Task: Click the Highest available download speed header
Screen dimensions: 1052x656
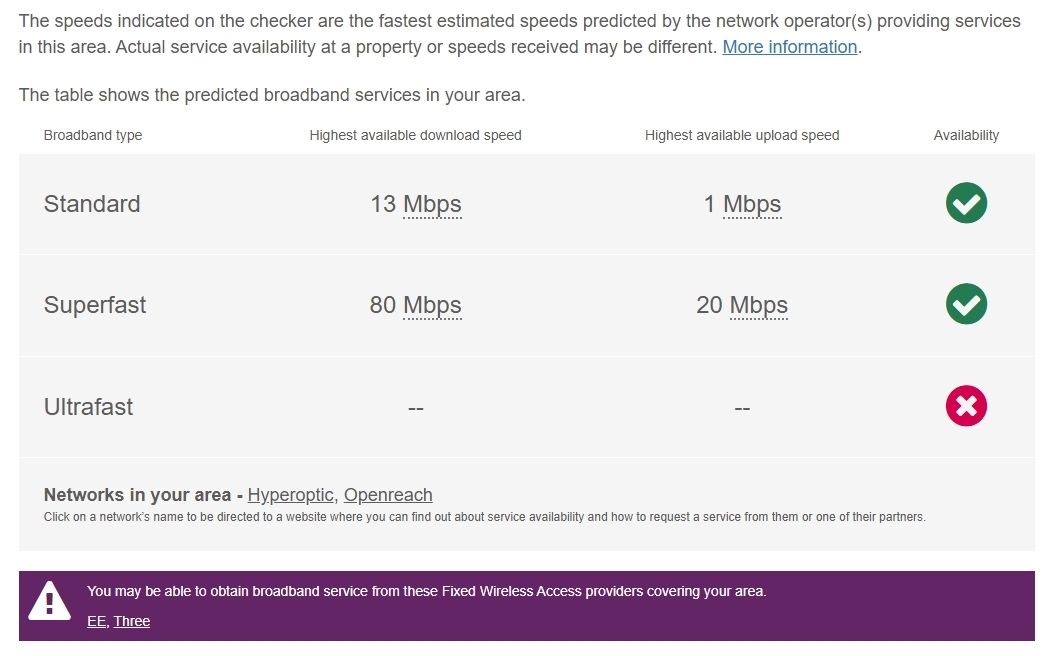Action: tap(415, 135)
